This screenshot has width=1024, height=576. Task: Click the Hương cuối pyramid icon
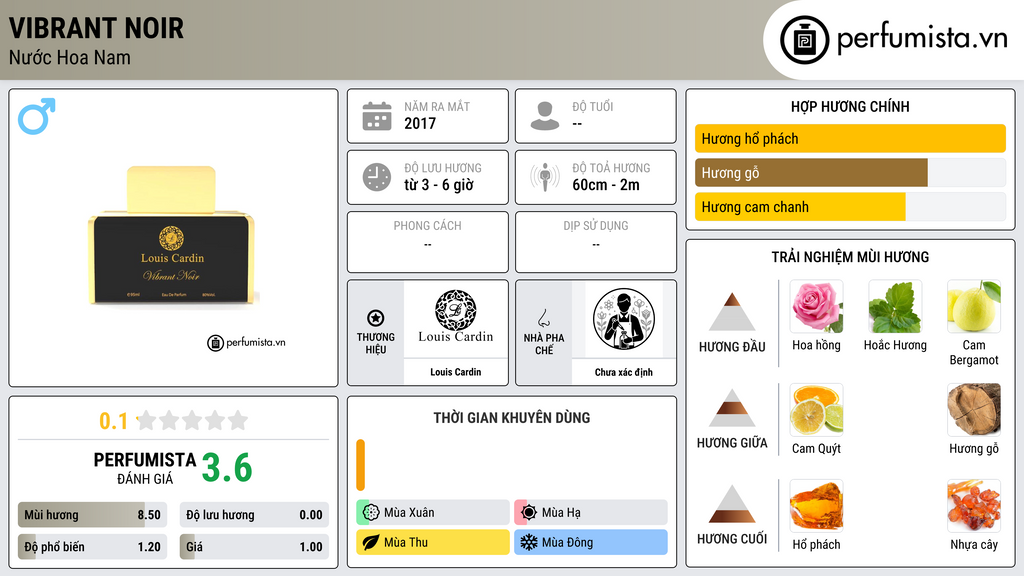732,504
